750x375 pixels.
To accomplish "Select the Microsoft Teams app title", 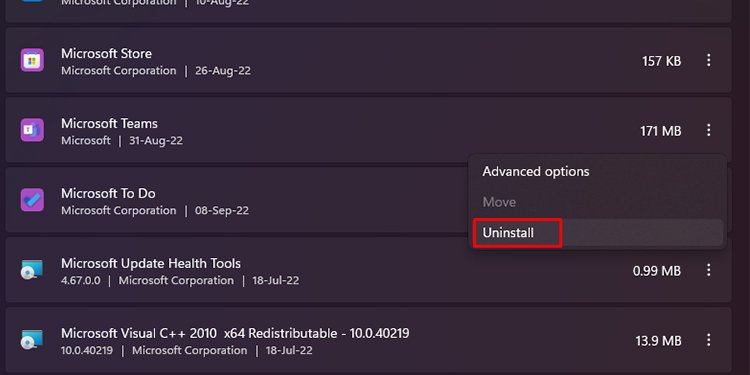I will pos(109,123).
